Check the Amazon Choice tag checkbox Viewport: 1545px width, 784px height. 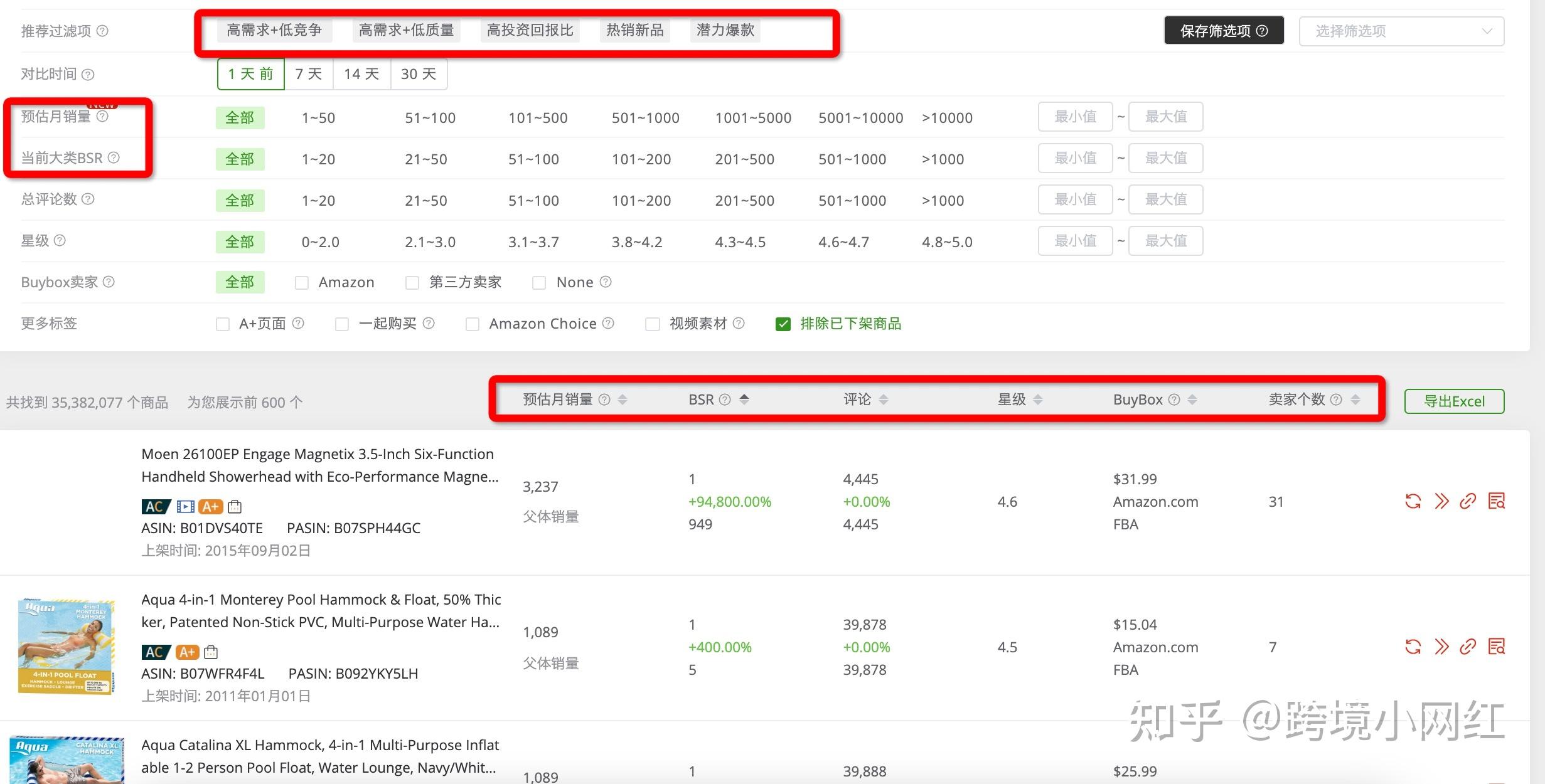(473, 324)
